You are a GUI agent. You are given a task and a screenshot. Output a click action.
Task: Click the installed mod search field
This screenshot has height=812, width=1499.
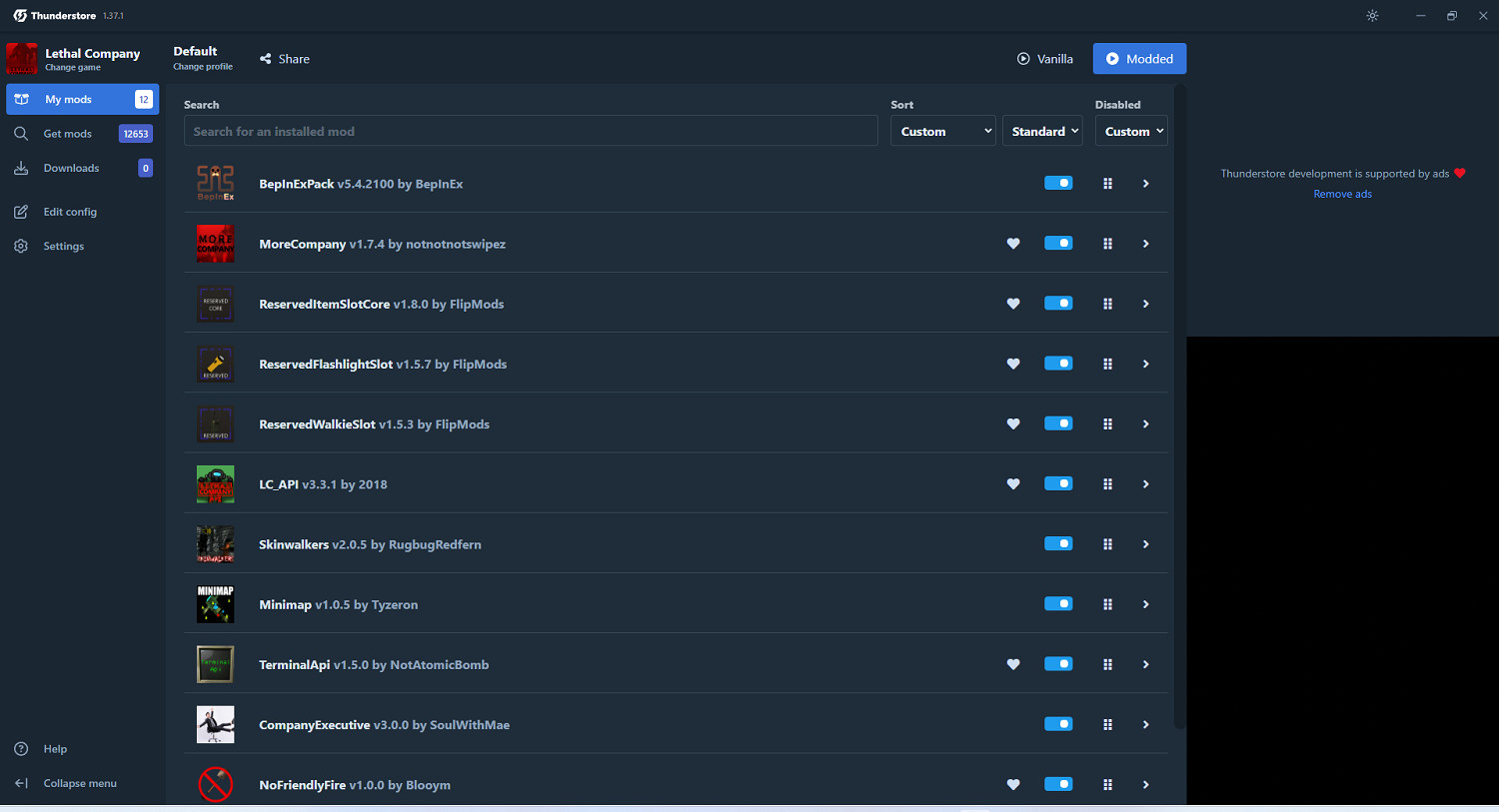(x=530, y=132)
